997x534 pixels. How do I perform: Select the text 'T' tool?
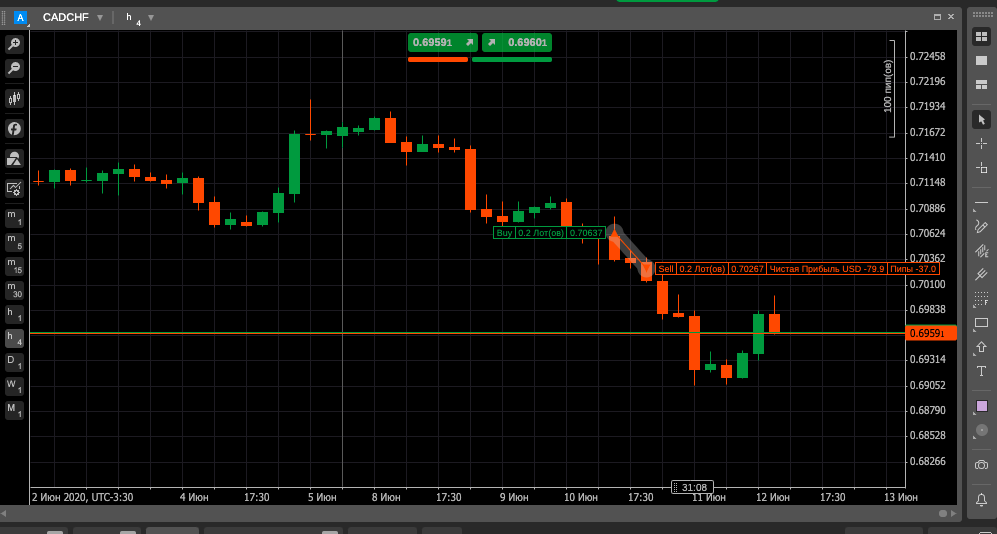[x=981, y=371]
